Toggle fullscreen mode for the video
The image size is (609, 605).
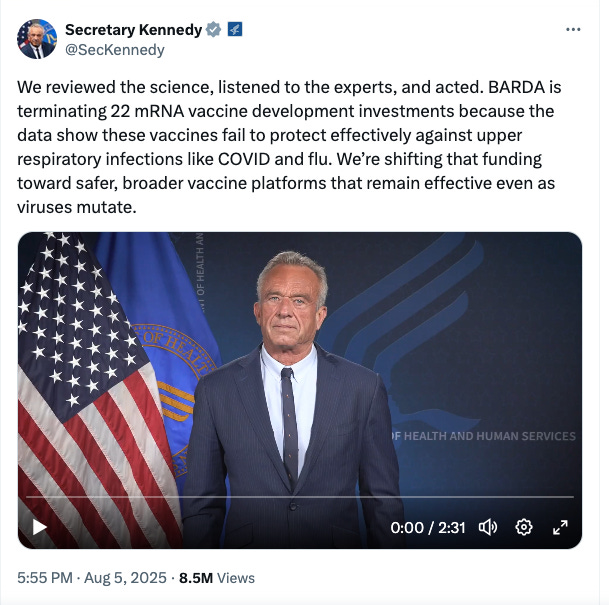pyautogui.click(x=560, y=527)
